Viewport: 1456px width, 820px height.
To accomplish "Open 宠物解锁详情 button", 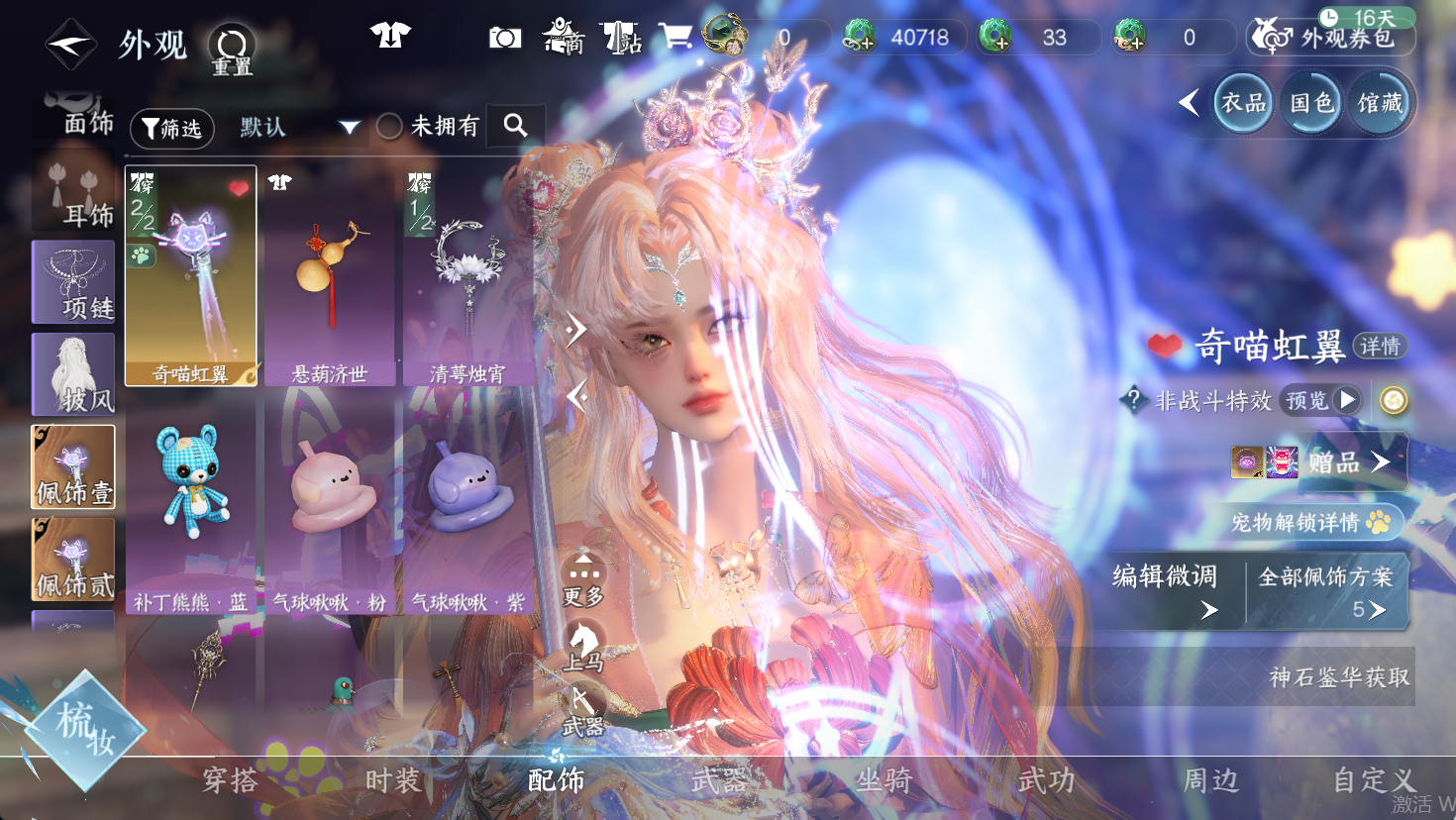I will [1309, 522].
